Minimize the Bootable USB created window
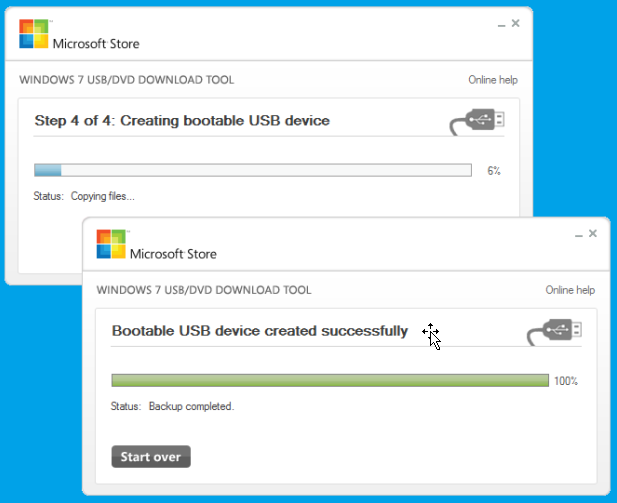 [x=578, y=233]
